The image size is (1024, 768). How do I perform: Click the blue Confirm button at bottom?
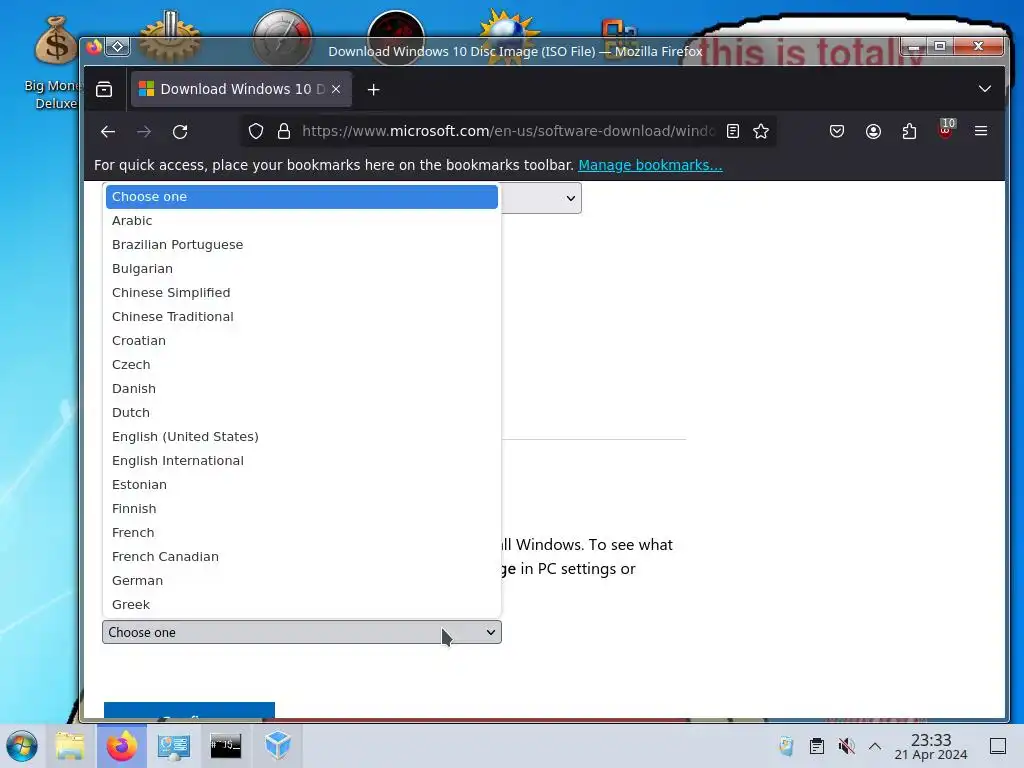(x=189, y=711)
